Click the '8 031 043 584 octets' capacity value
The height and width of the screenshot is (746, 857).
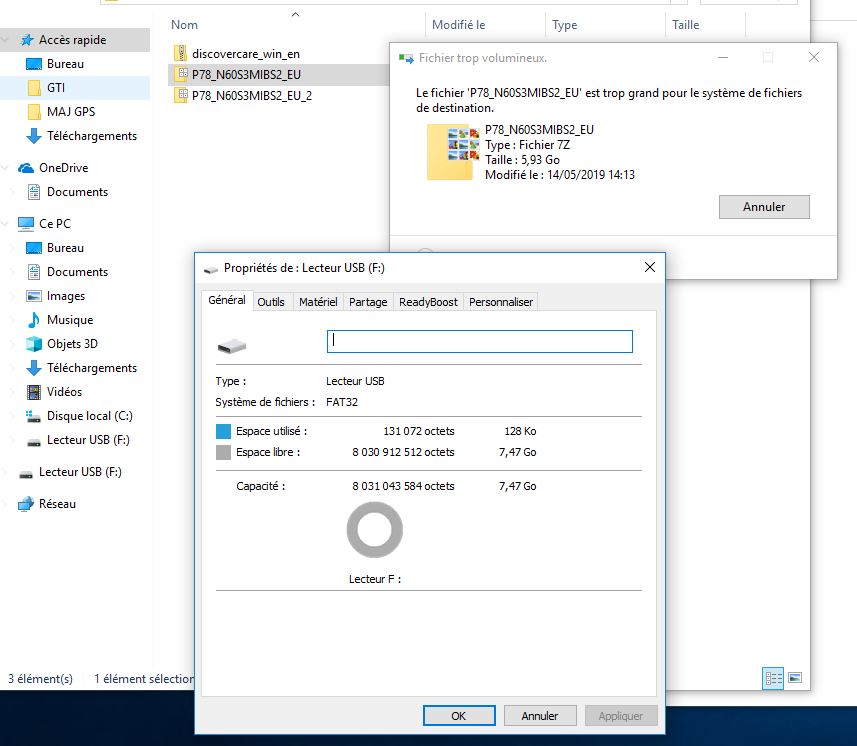point(403,486)
